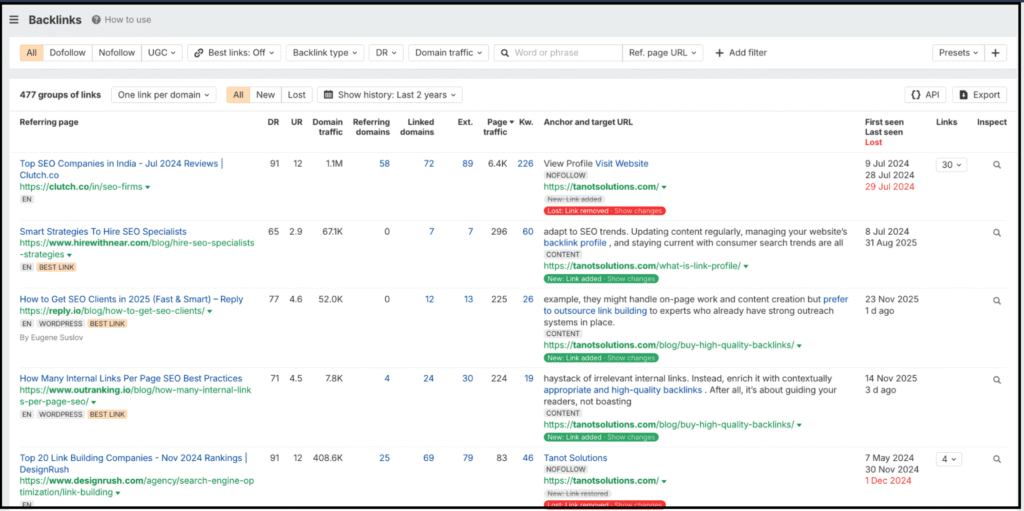Screen dimensions: 1024x511
Task: Open the DR filter dropdown
Action: [386, 53]
